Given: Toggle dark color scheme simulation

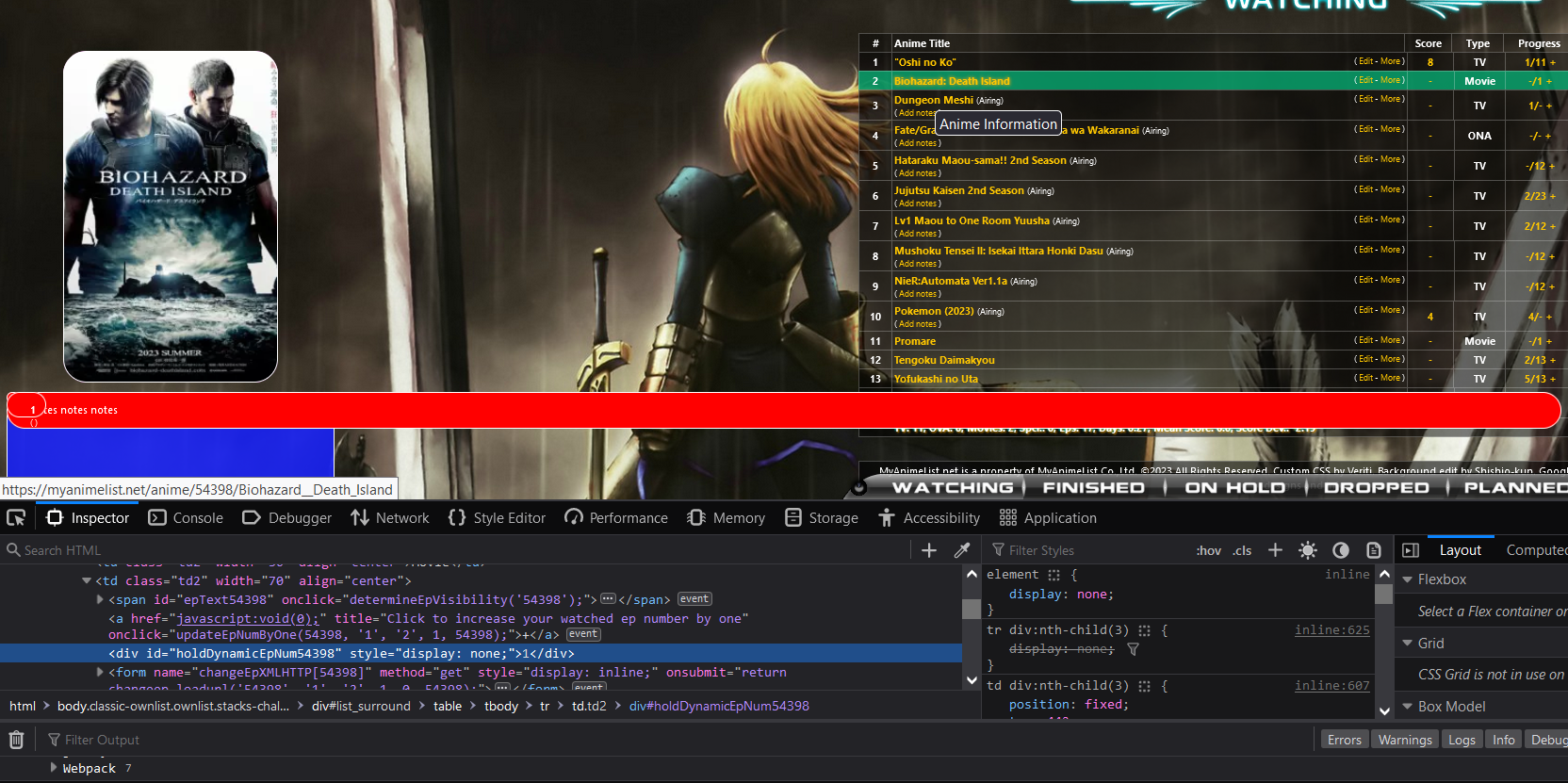Looking at the screenshot, I should (x=1341, y=550).
